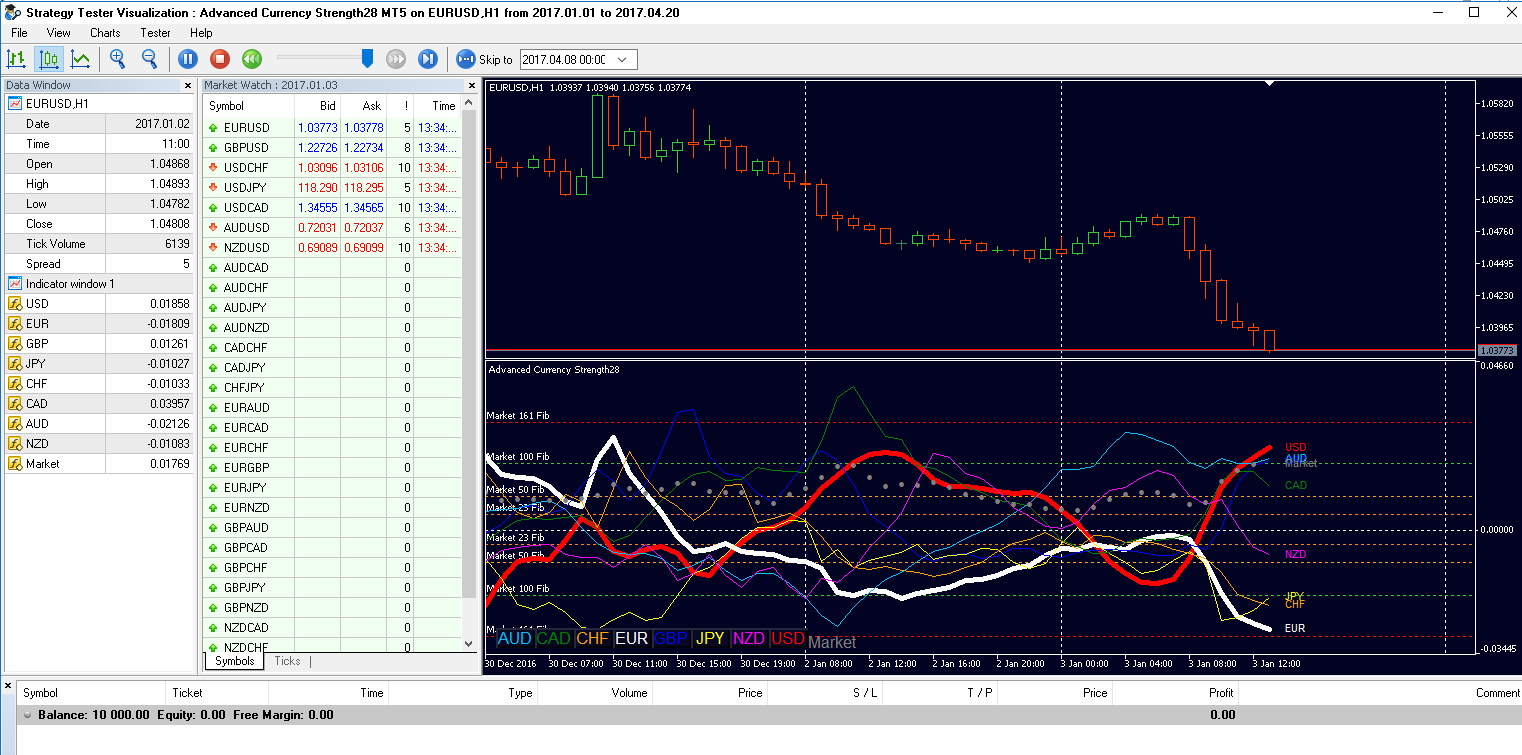Image resolution: width=1522 pixels, height=755 pixels.
Task: Click the Skip to button
Action: 485,59
